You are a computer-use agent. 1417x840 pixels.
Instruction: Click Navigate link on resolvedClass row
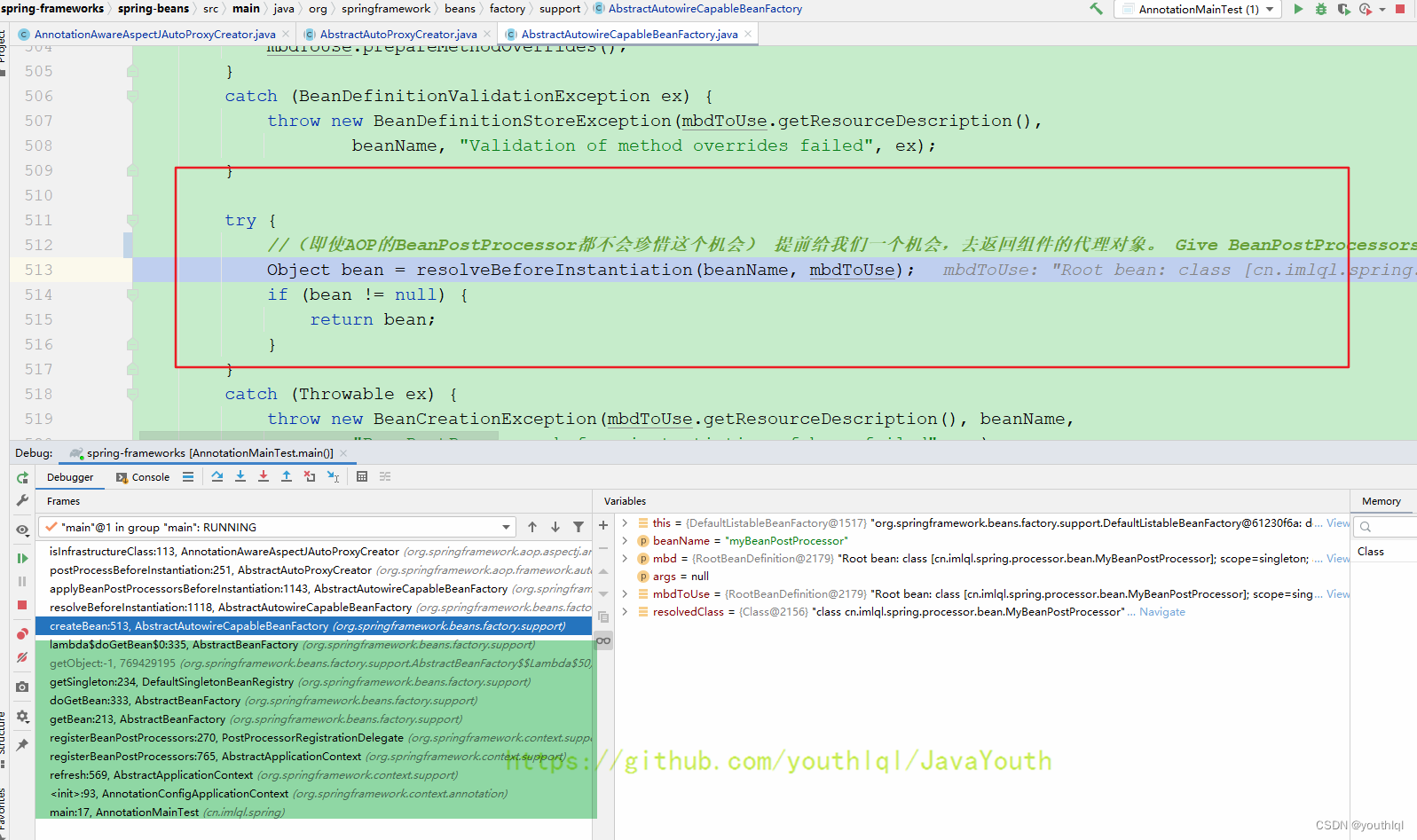coord(1161,612)
